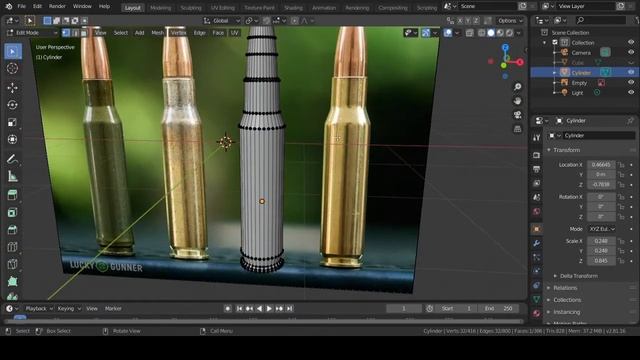The height and width of the screenshot is (360, 640).
Task: Open Object Data properties green triangle tab
Action: pos(537,299)
